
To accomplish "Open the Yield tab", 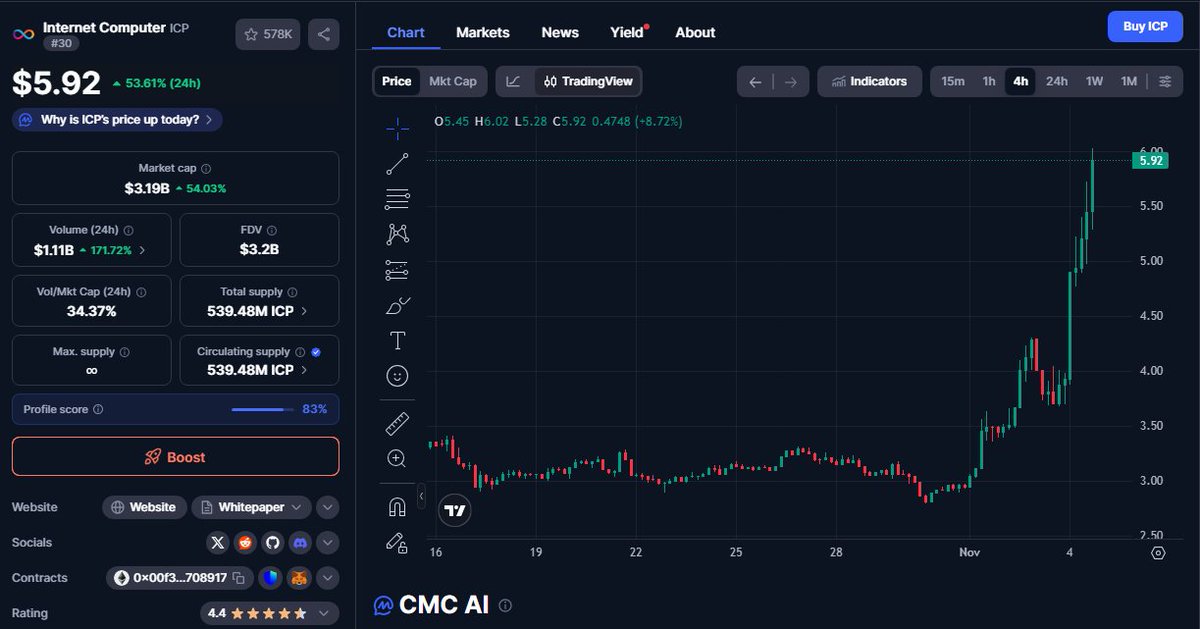I will point(628,32).
